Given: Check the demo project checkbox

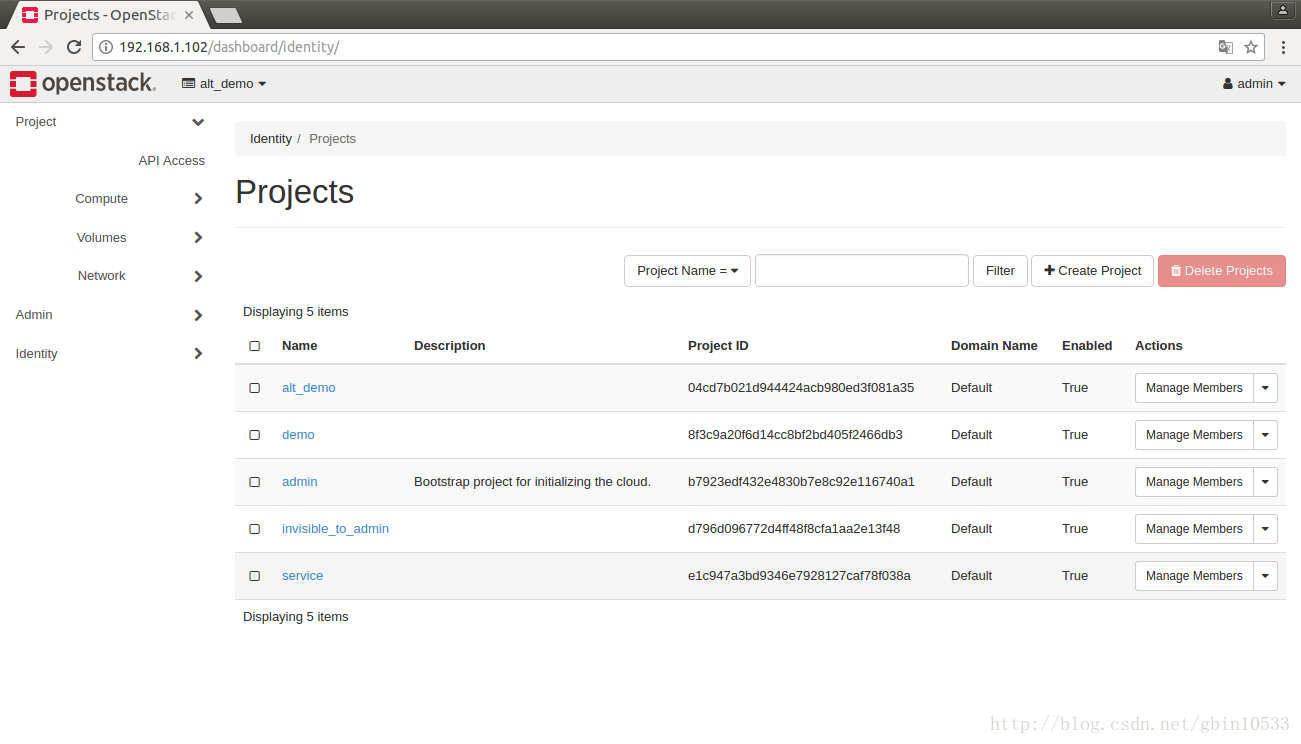Looking at the screenshot, I should click(255, 435).
